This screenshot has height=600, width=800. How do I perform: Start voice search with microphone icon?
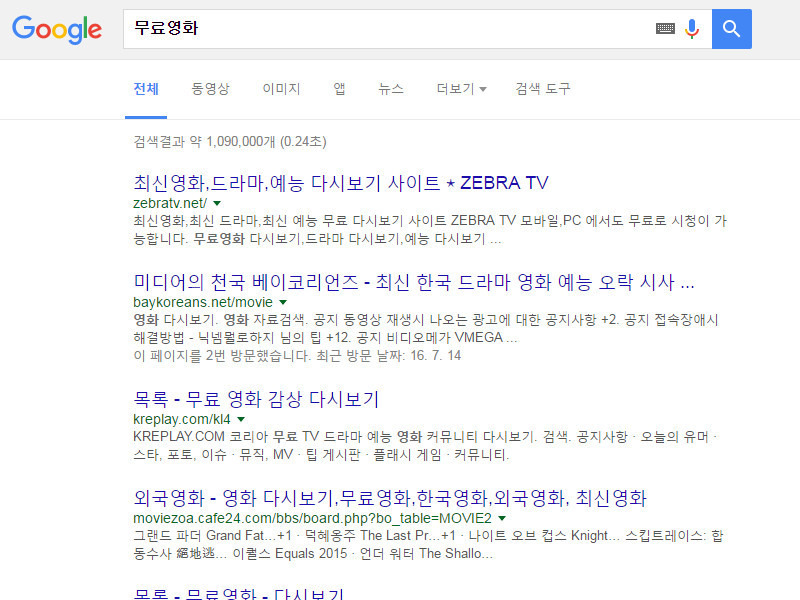[x=692, y=29]
